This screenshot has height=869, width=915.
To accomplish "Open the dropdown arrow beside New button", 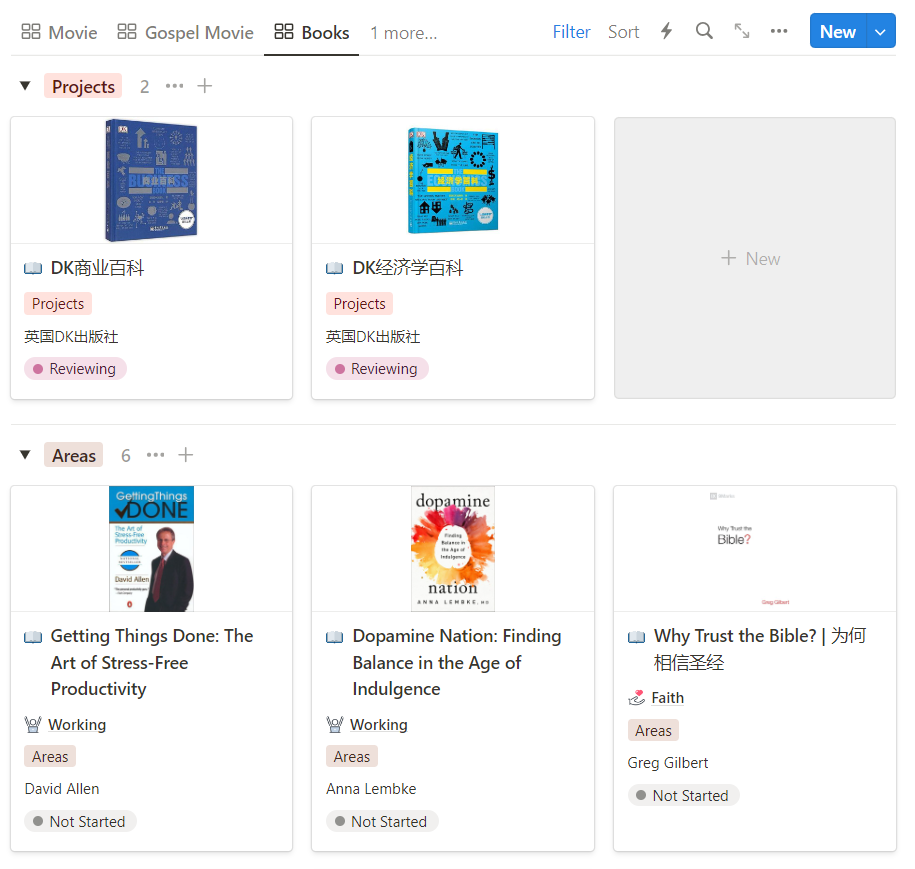I will (x=881, y=31).
